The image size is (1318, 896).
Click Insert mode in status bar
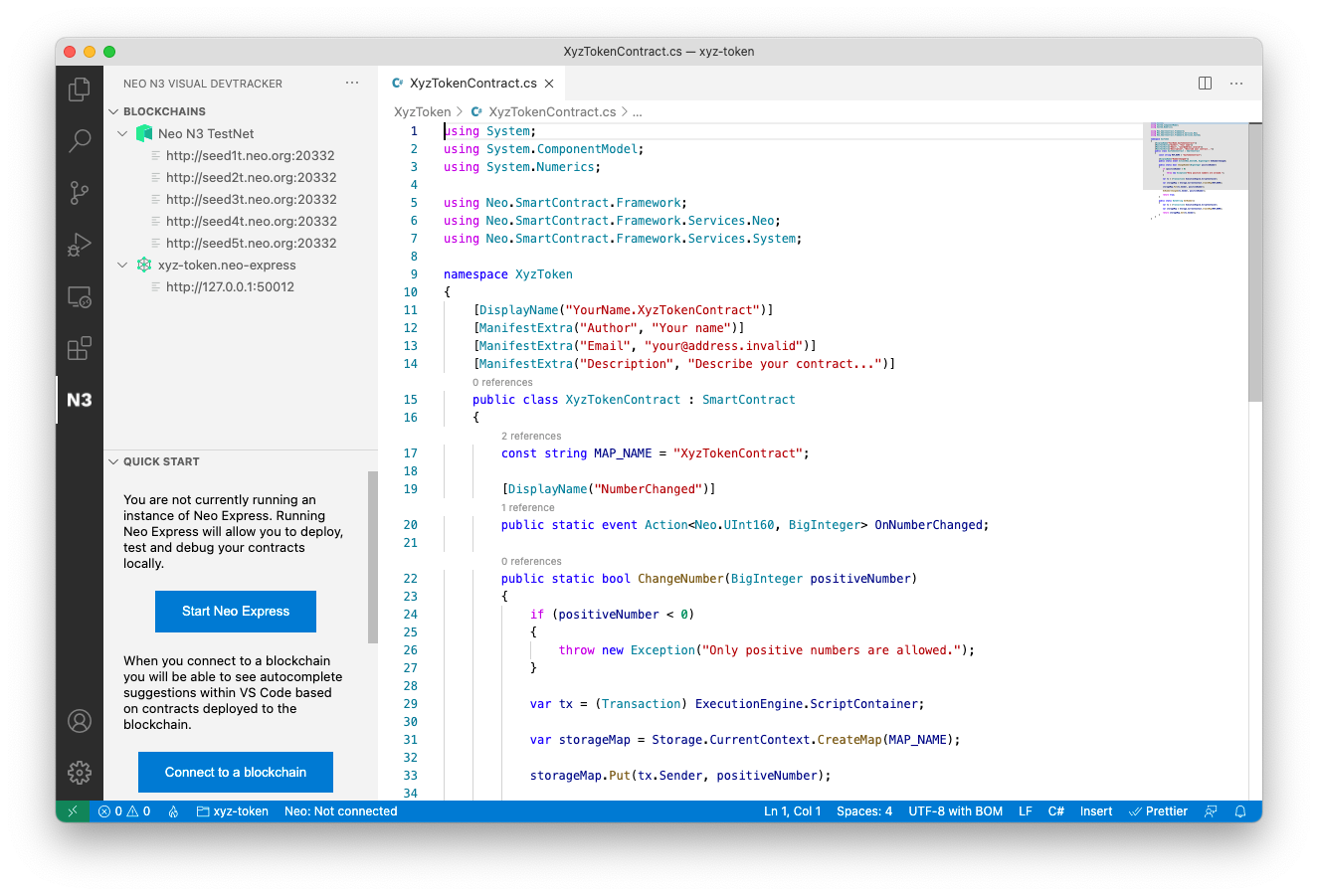click(x=1096, y=811)
